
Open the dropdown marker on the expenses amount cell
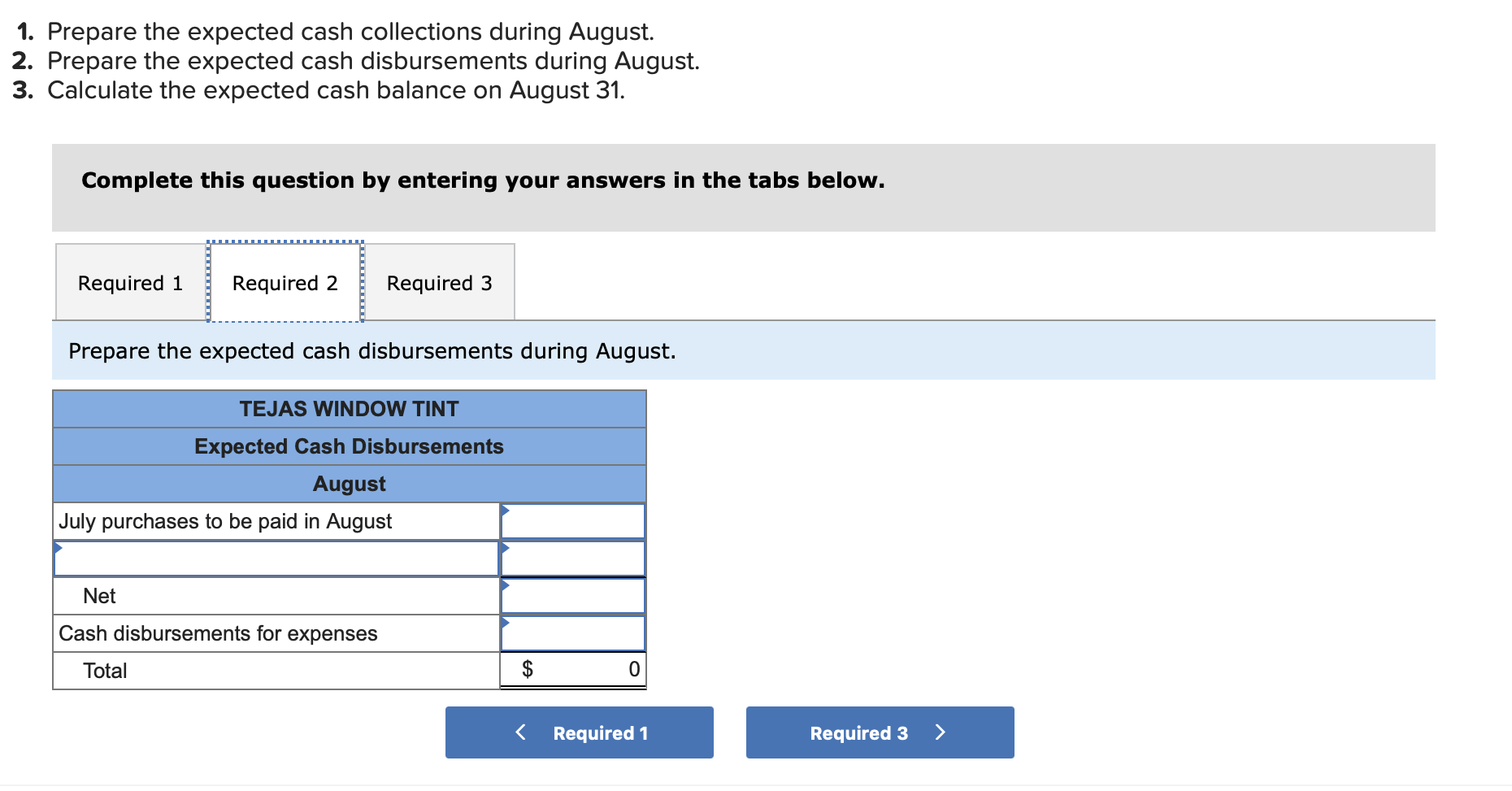pos(506,621)
